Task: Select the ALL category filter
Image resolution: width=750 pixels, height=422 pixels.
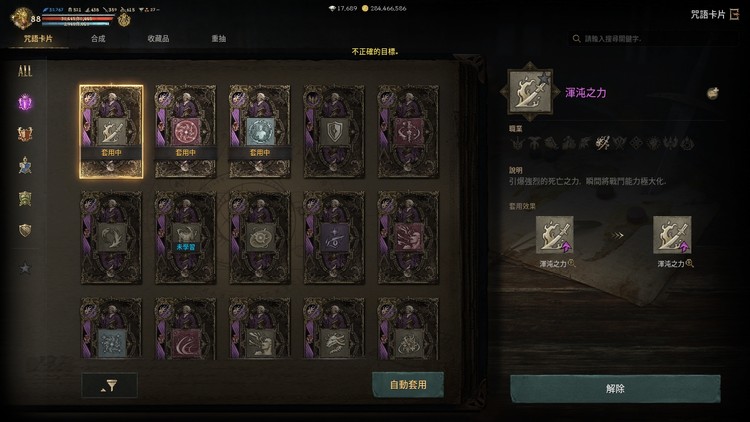Action: tap(25, 71)
